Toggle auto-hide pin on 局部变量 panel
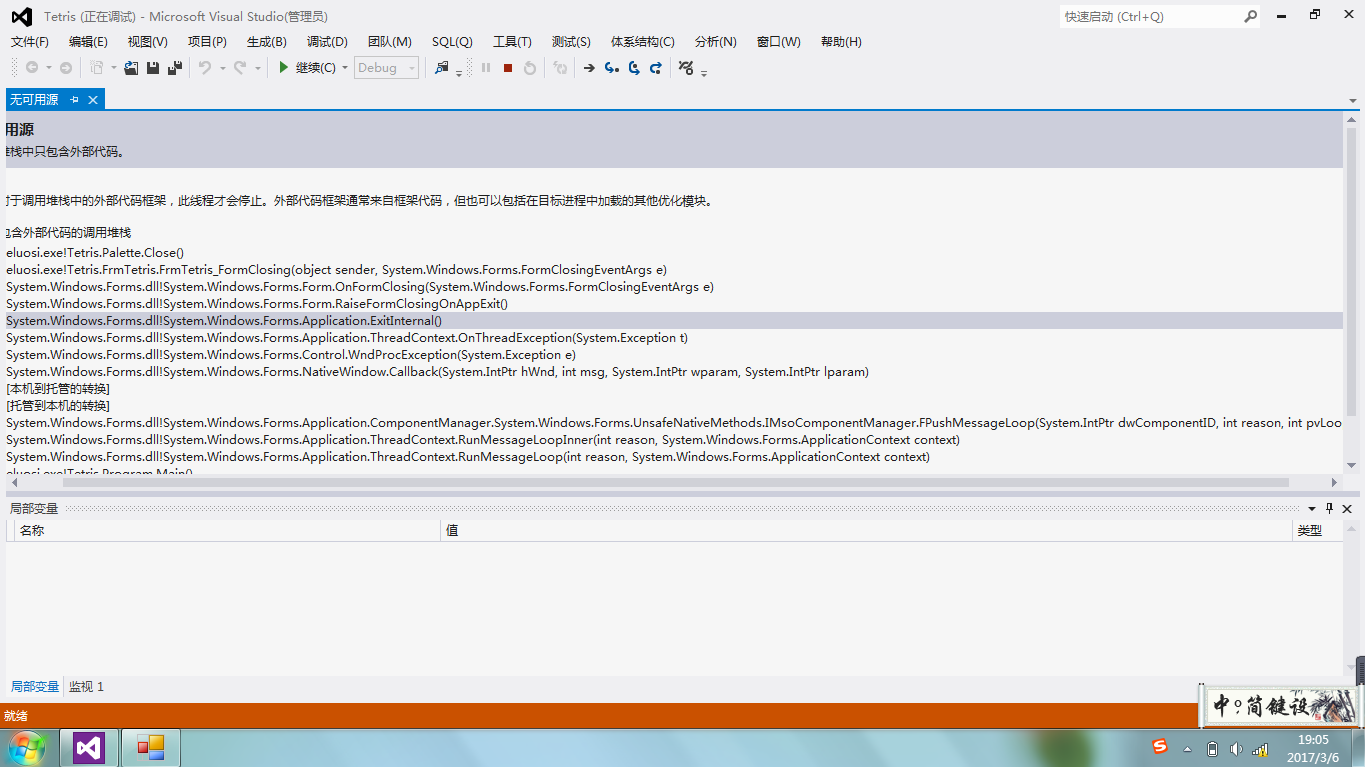Image resolution: width=1365 pixels, height=767 pixels. point(1330,508)
